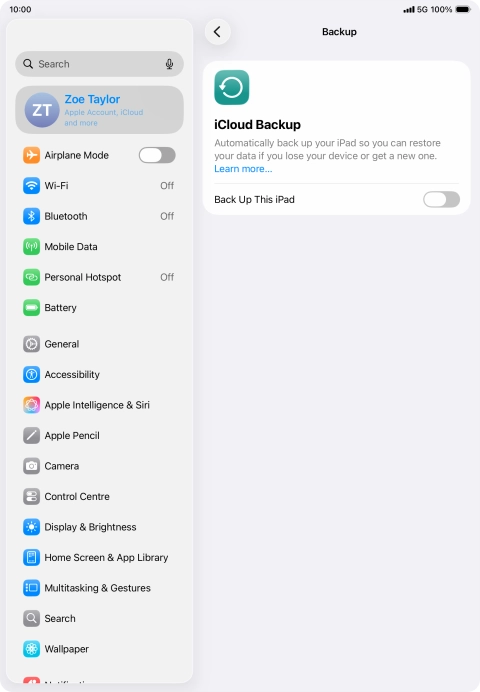Open Learn more link
Screen dimensions: 480x692
pyautogui.click(x=243, y=169)
